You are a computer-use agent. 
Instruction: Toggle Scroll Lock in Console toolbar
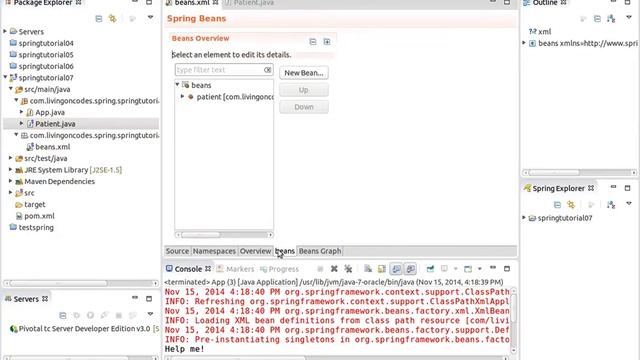click(x=382, y=269)
